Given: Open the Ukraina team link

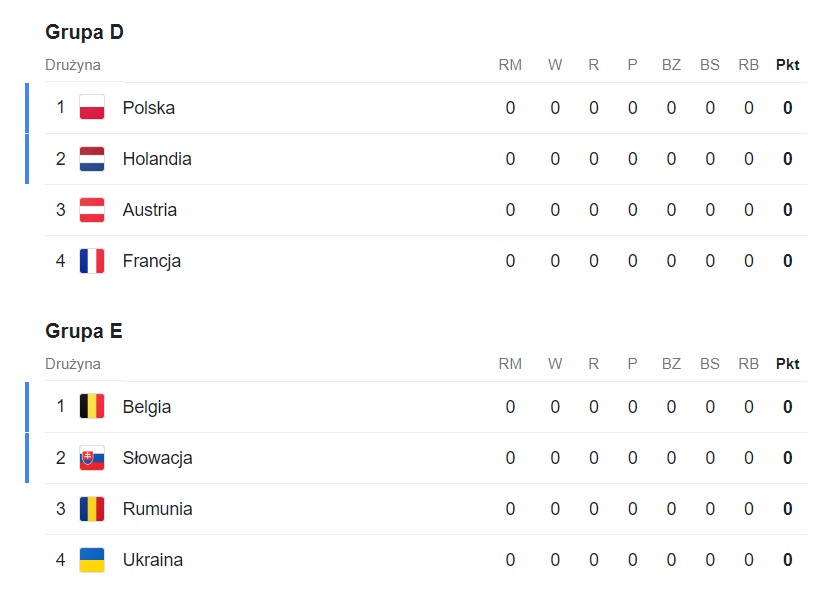Looking at the screenshot, I should pyautogui.click(x=152, y=560).
